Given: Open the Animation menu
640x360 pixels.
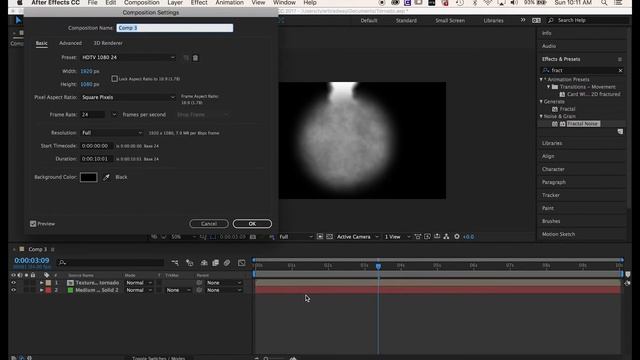Looking at the screenshot, I should pyautogui.click(x=229, y=3).
